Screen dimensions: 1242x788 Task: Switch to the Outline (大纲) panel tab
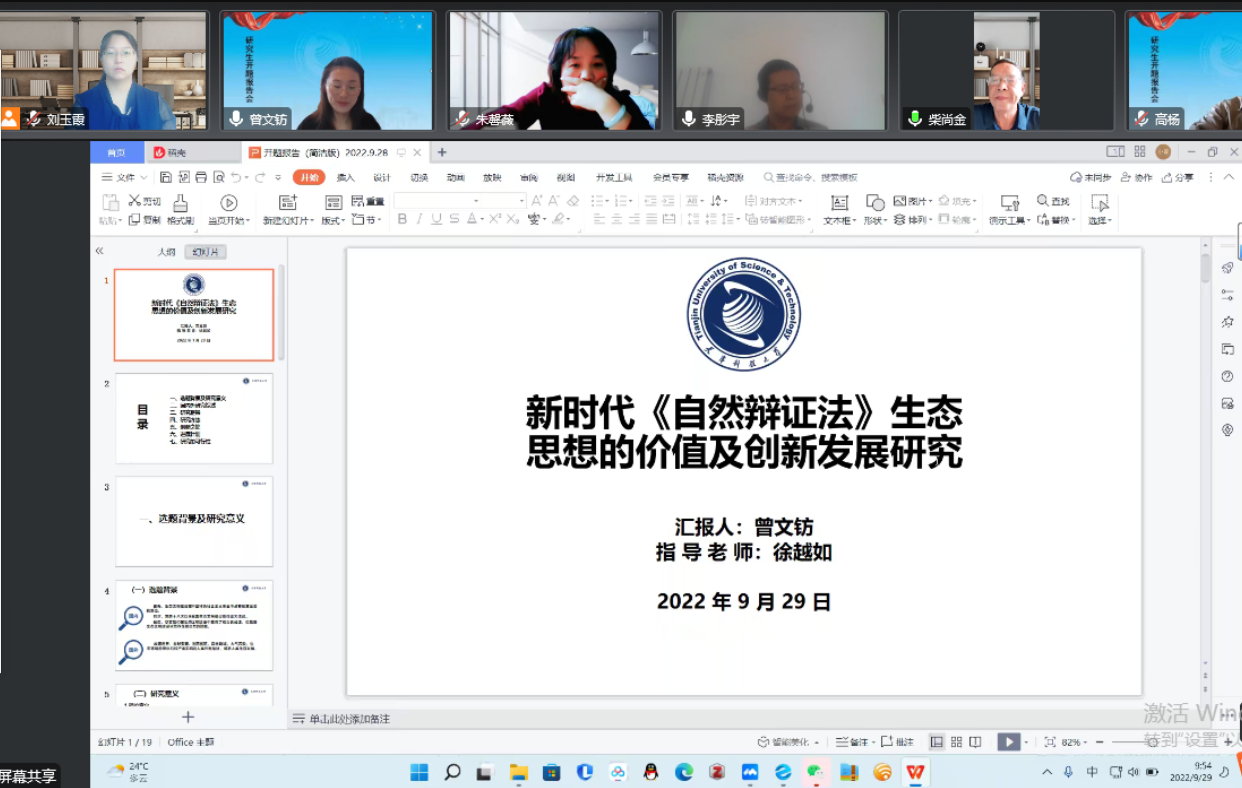166,252
